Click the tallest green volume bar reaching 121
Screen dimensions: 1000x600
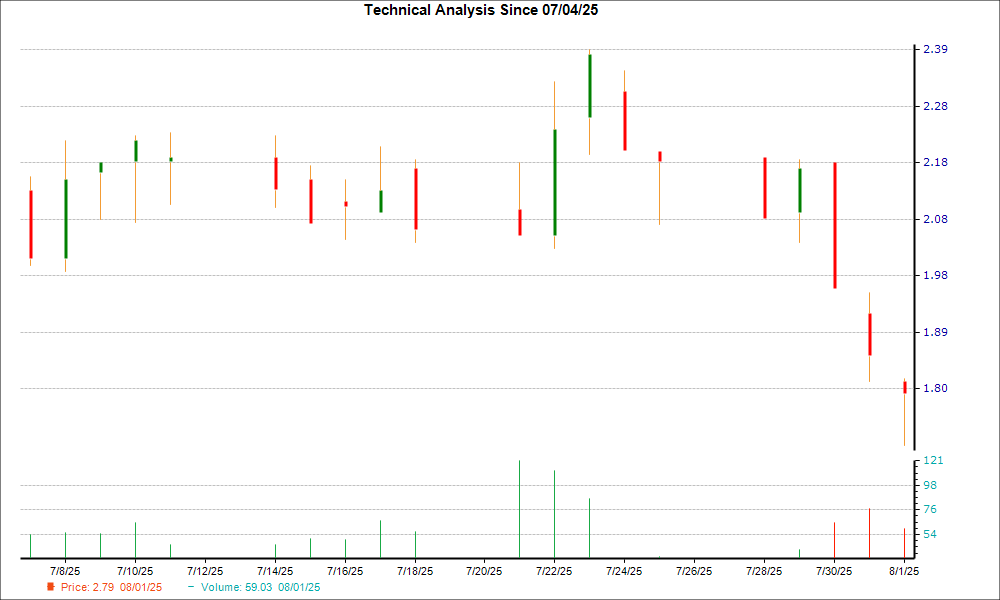point(519,509)
